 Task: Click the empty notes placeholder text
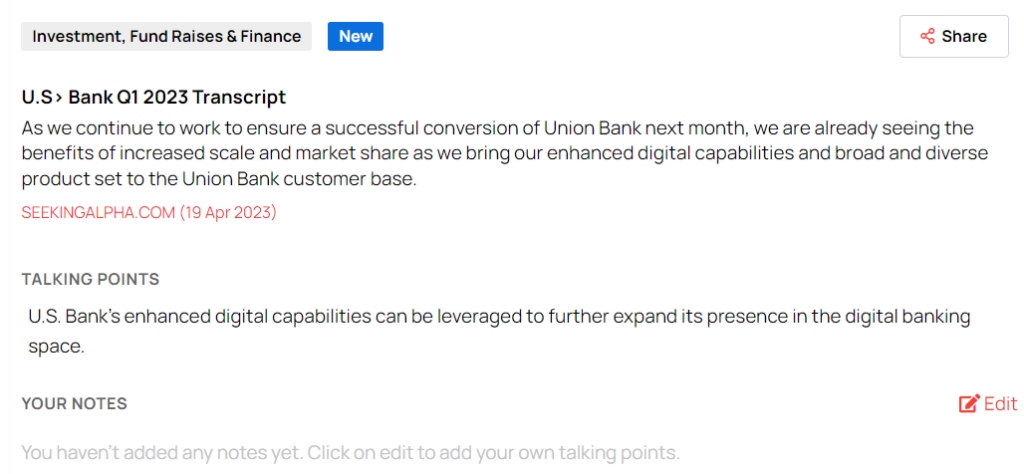[350, 452]
